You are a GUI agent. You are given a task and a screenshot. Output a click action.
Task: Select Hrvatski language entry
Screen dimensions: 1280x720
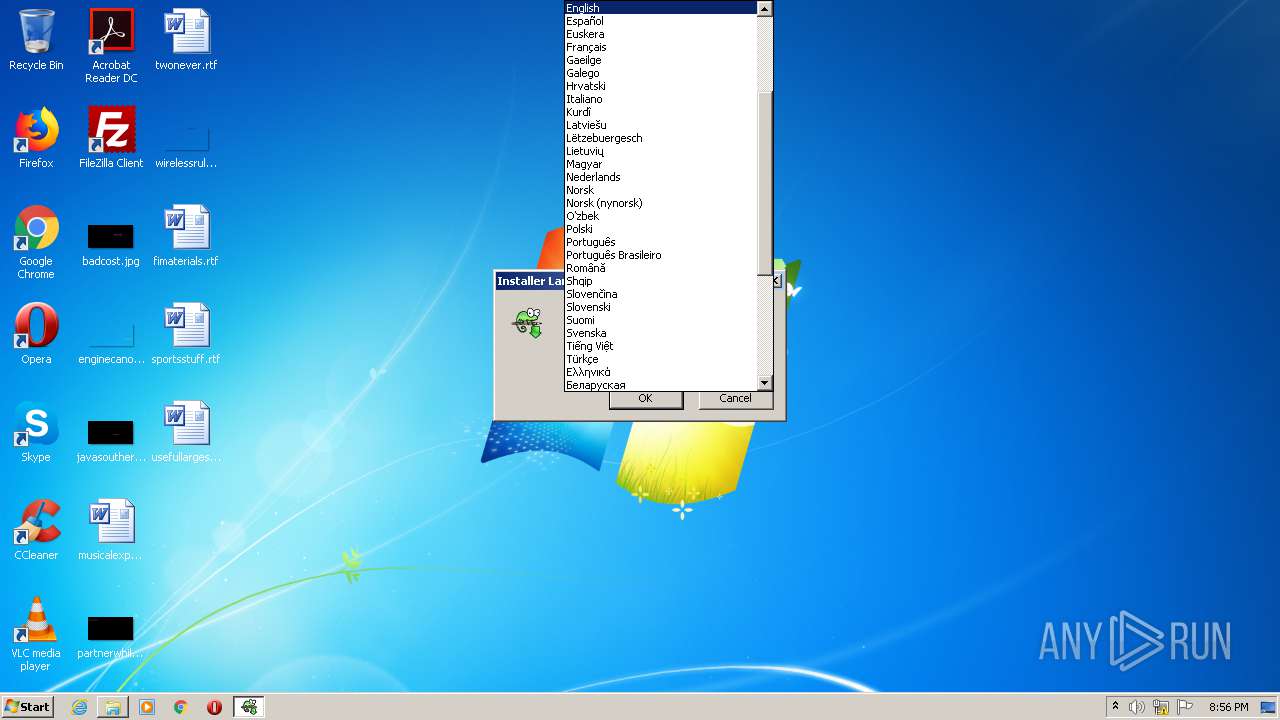[x=660, y=86]
